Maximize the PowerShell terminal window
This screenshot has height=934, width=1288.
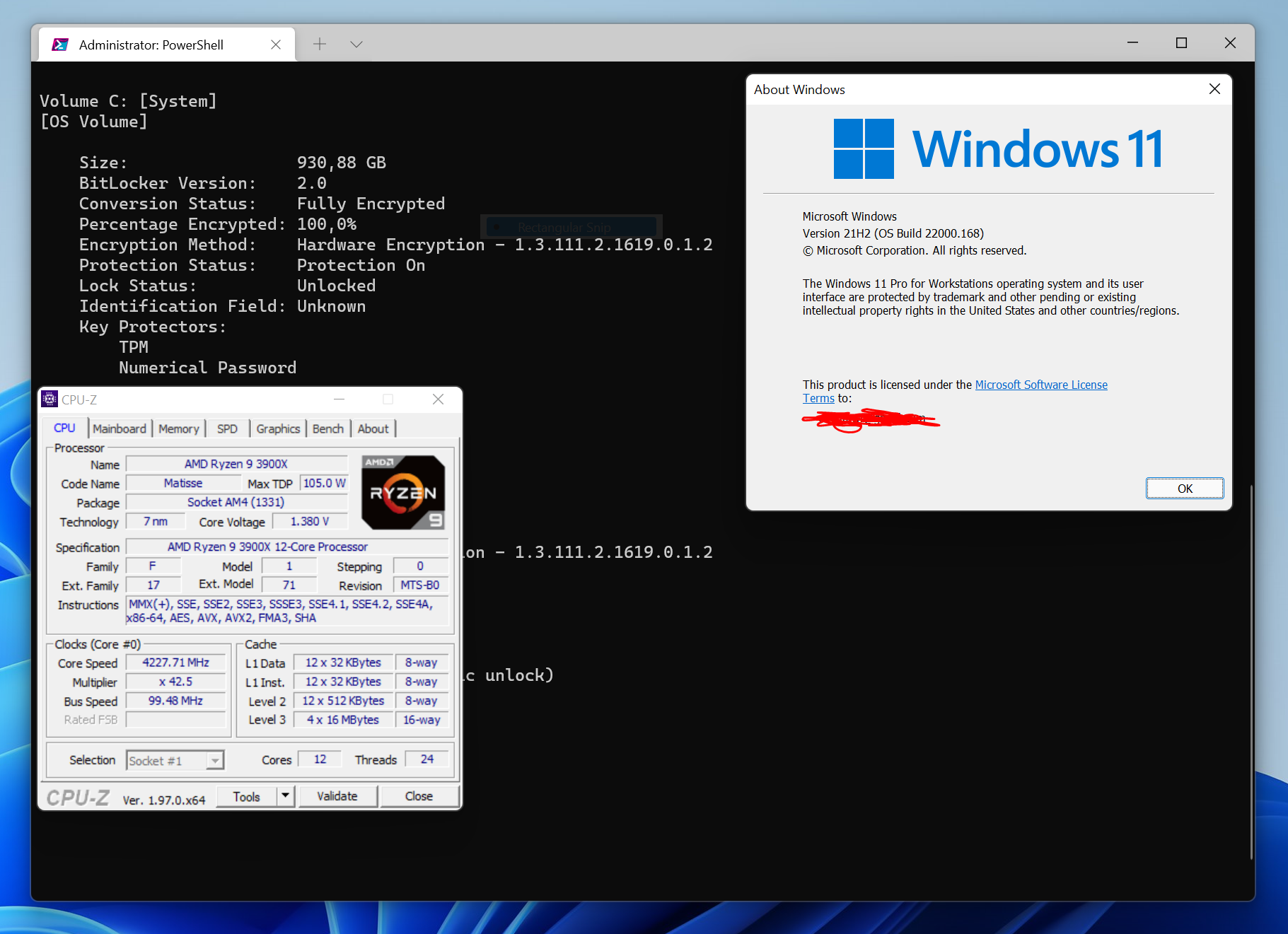1181,43
